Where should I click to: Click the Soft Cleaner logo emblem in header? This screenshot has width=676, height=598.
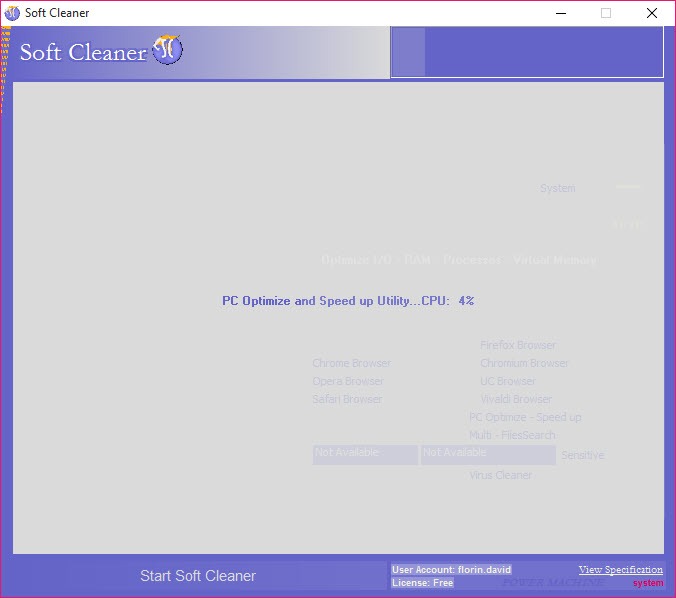point(167,50)
